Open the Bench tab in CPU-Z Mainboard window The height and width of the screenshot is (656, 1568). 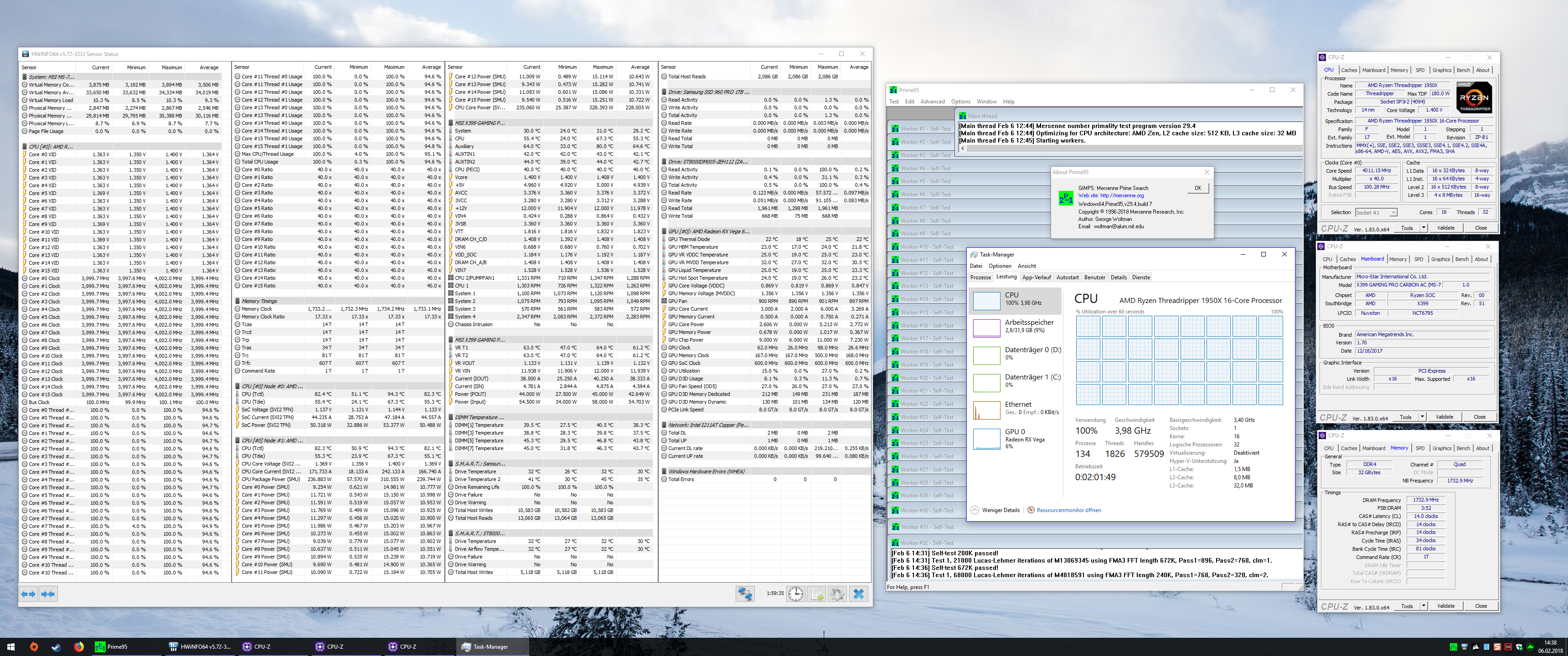coord(1461,259)
